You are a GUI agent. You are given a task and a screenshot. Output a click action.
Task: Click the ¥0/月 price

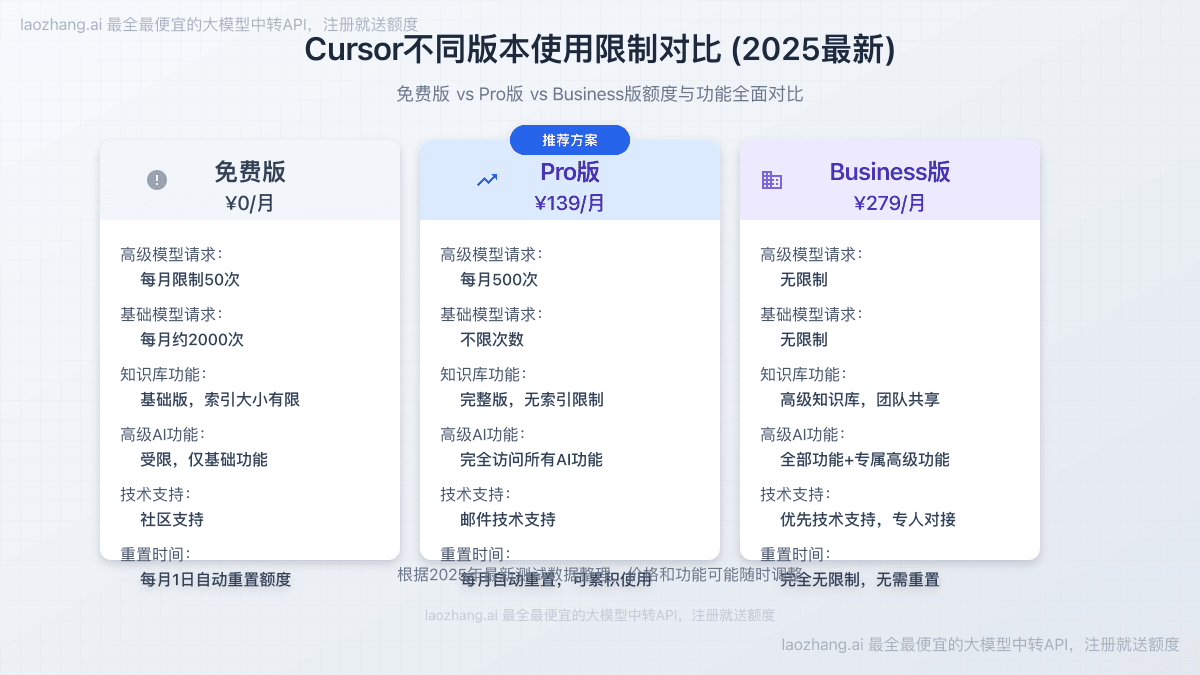[x=250, y=203]
